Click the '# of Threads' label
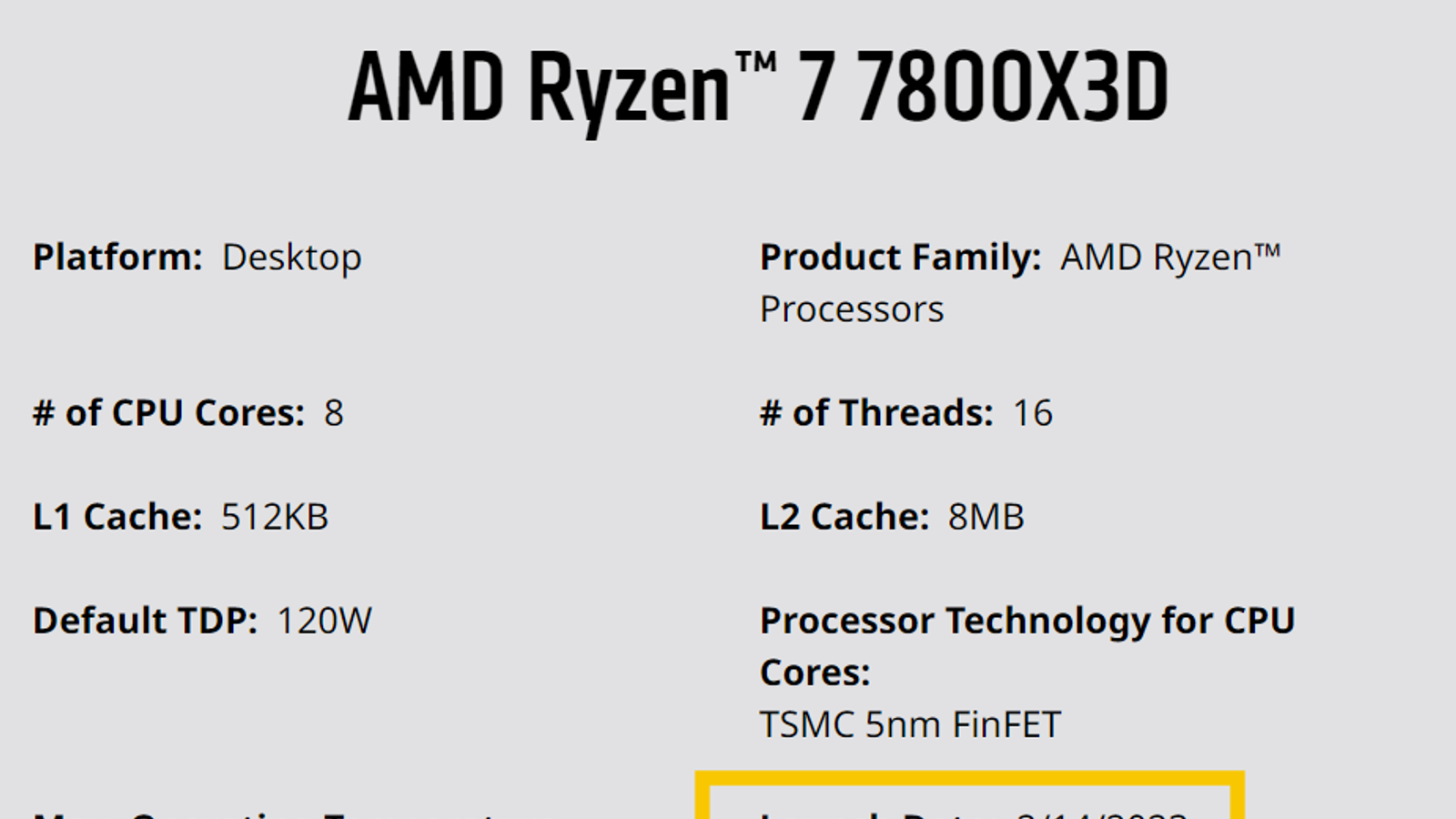 (876, 413)
